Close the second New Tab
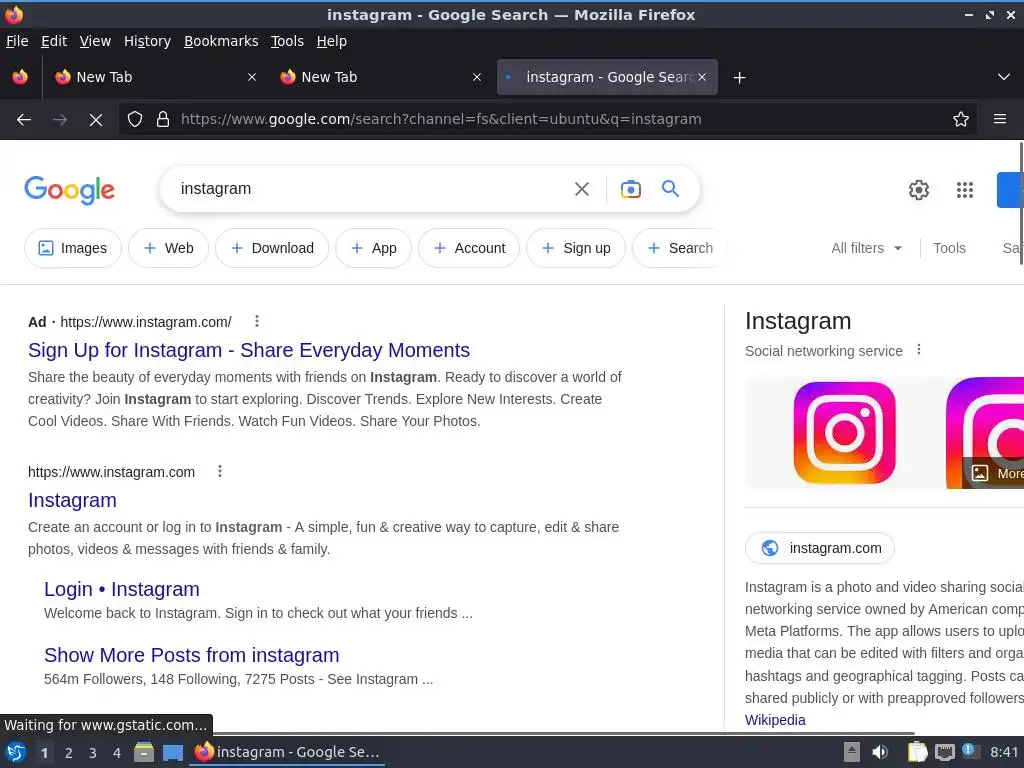 click(477, 78)
